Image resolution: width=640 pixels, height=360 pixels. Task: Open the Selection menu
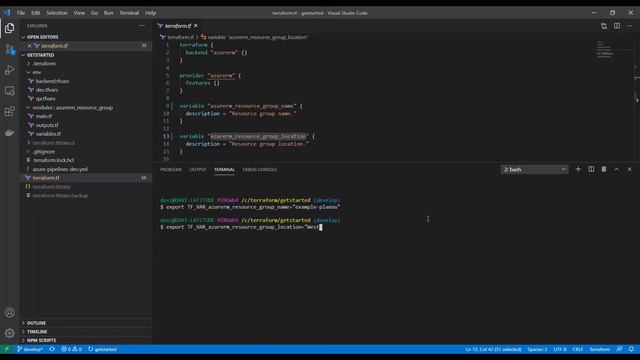(x=57, y=13)
